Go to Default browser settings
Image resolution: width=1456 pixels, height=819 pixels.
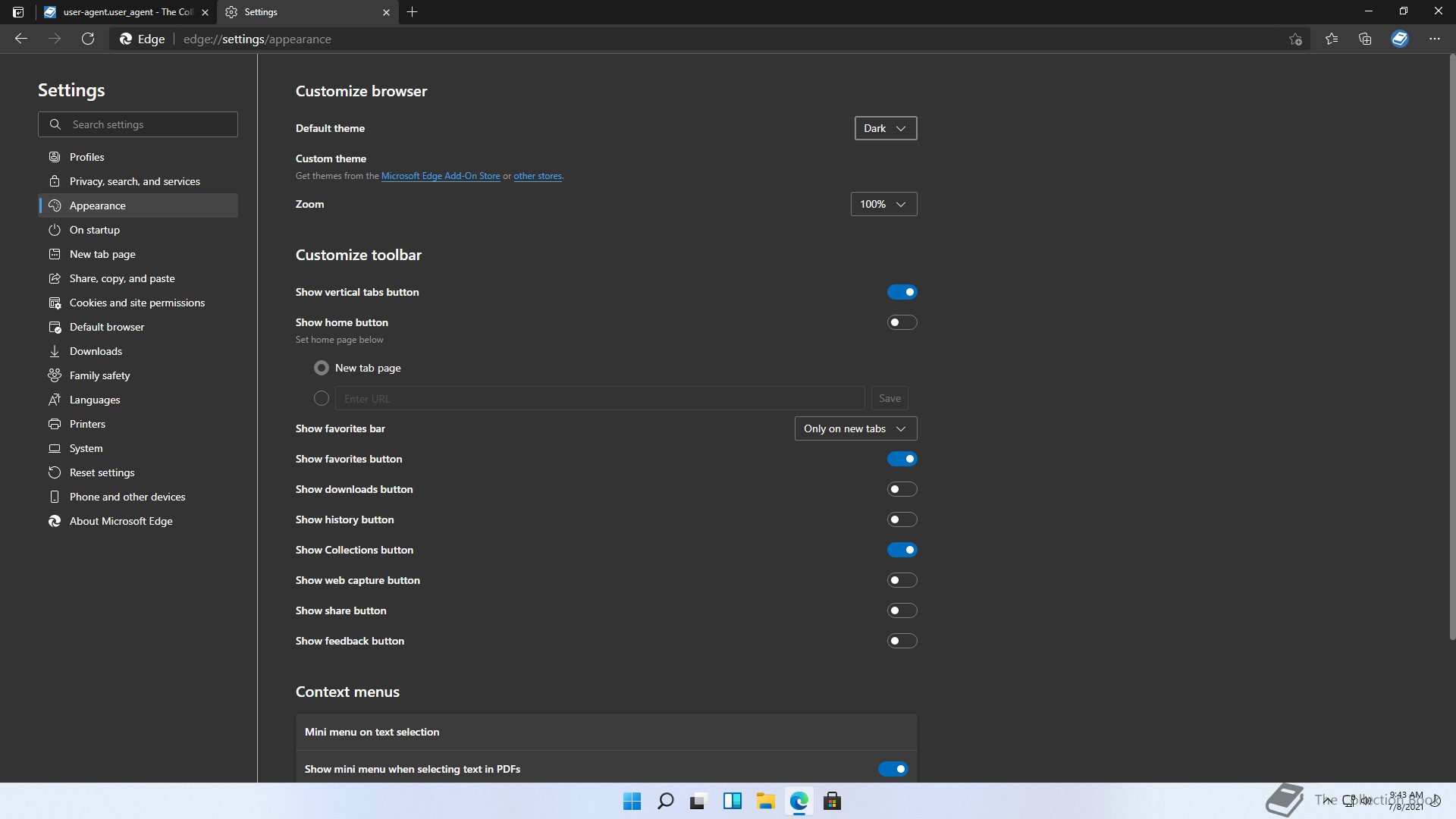pyautogui.click(x=138, y=327)
